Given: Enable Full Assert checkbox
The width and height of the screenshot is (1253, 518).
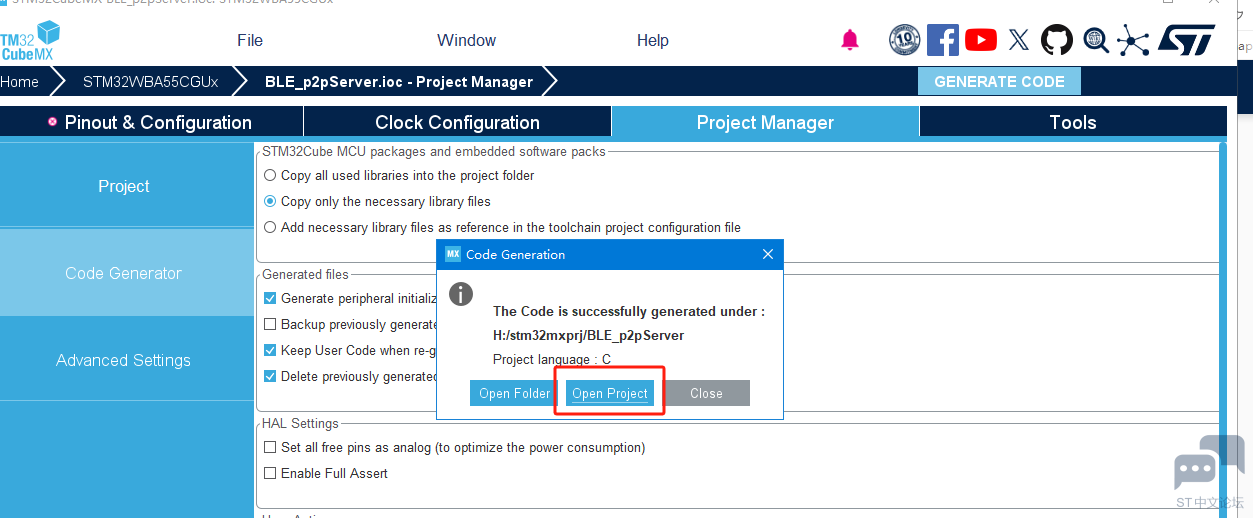Looking at the screenshot, I should click(x=270, y=473).
